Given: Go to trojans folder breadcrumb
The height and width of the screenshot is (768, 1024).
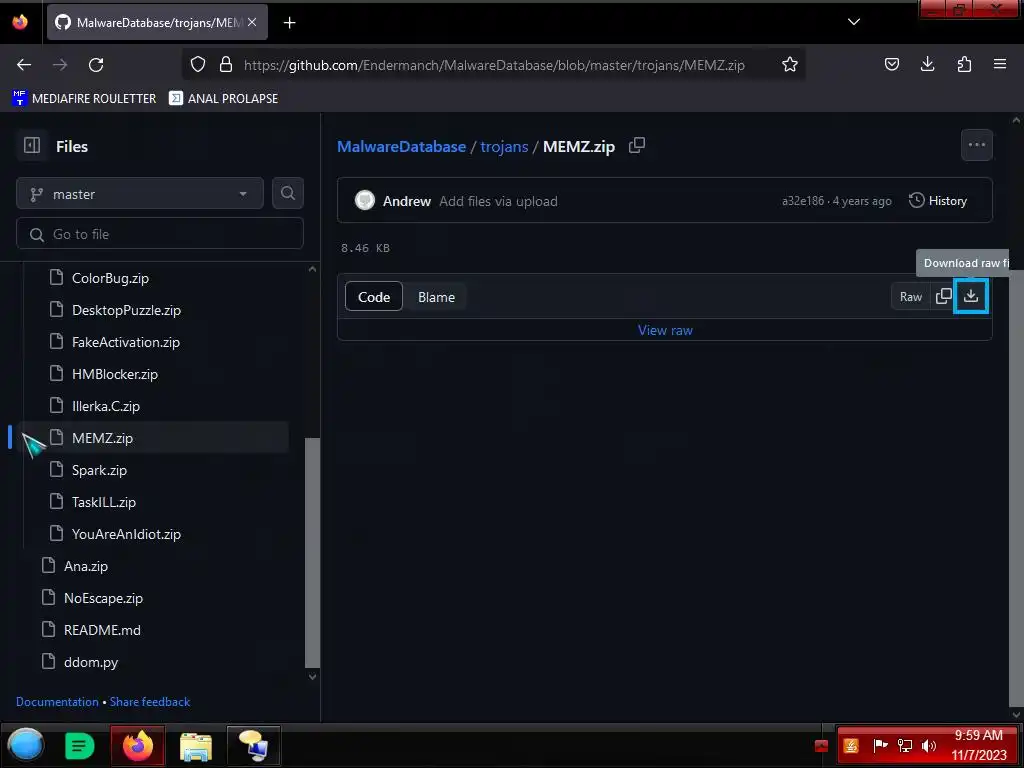Looking at the screenshot, I should coord(504,146).
